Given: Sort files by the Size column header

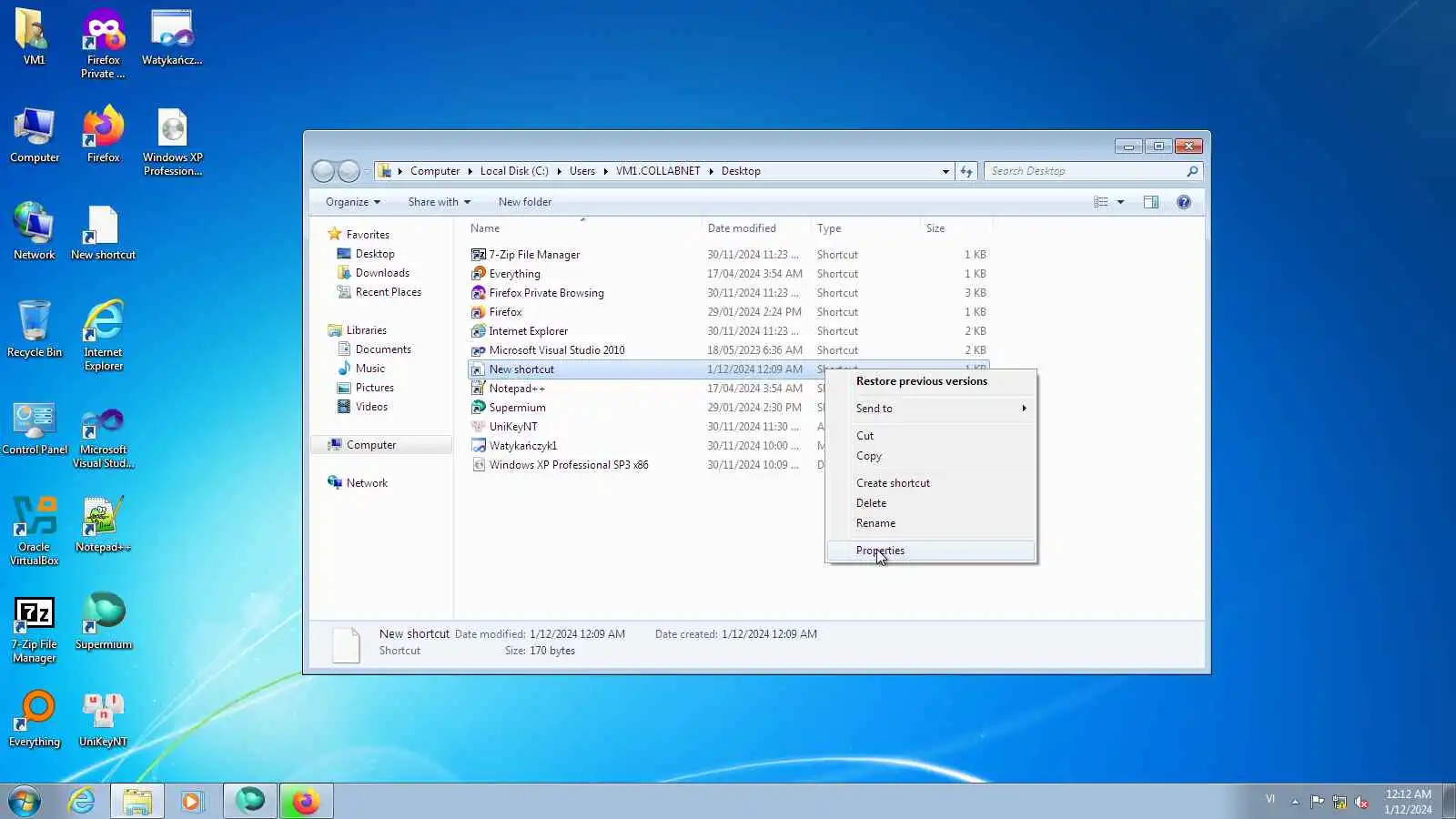Looking at the screenshot, I should pos(955,228).
